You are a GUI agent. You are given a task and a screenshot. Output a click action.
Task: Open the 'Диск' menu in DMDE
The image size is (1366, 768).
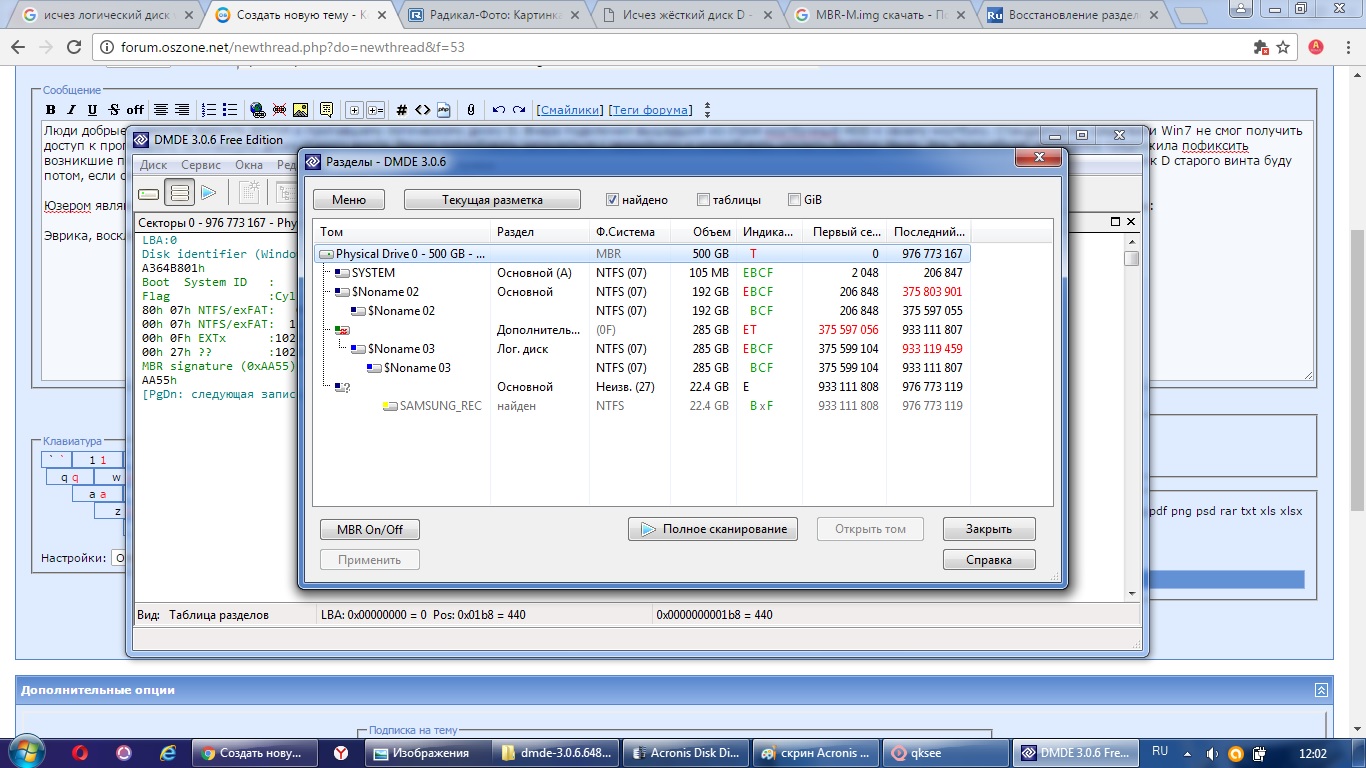point(153,165)
